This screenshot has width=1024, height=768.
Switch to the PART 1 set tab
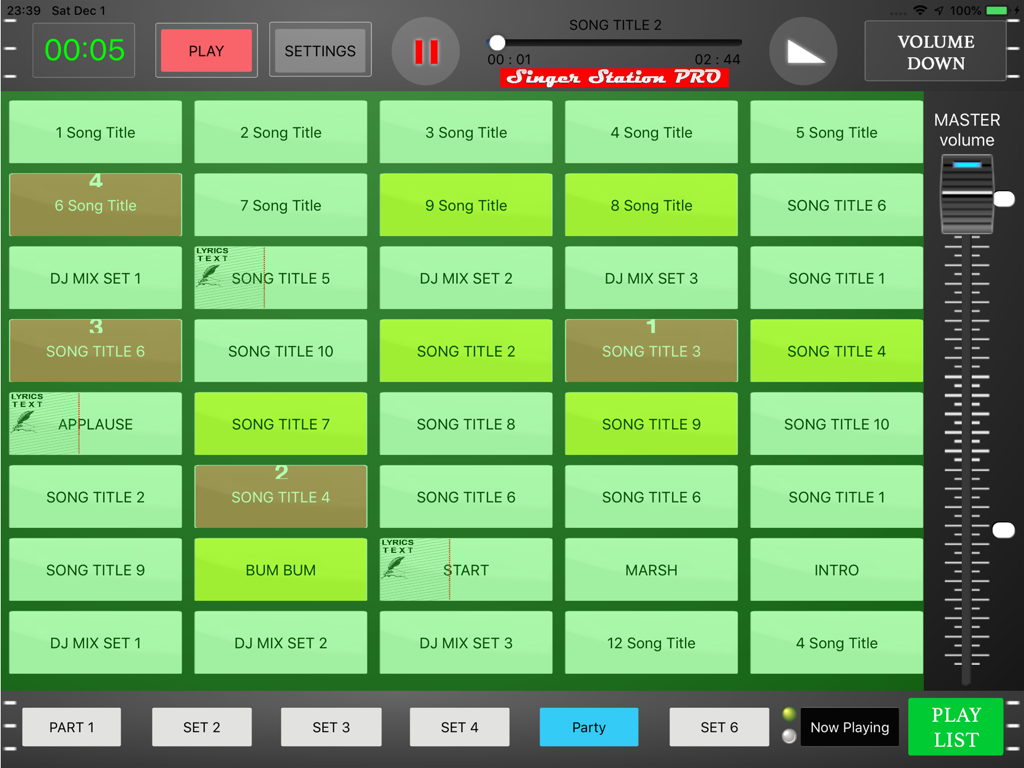click(71, 727)
